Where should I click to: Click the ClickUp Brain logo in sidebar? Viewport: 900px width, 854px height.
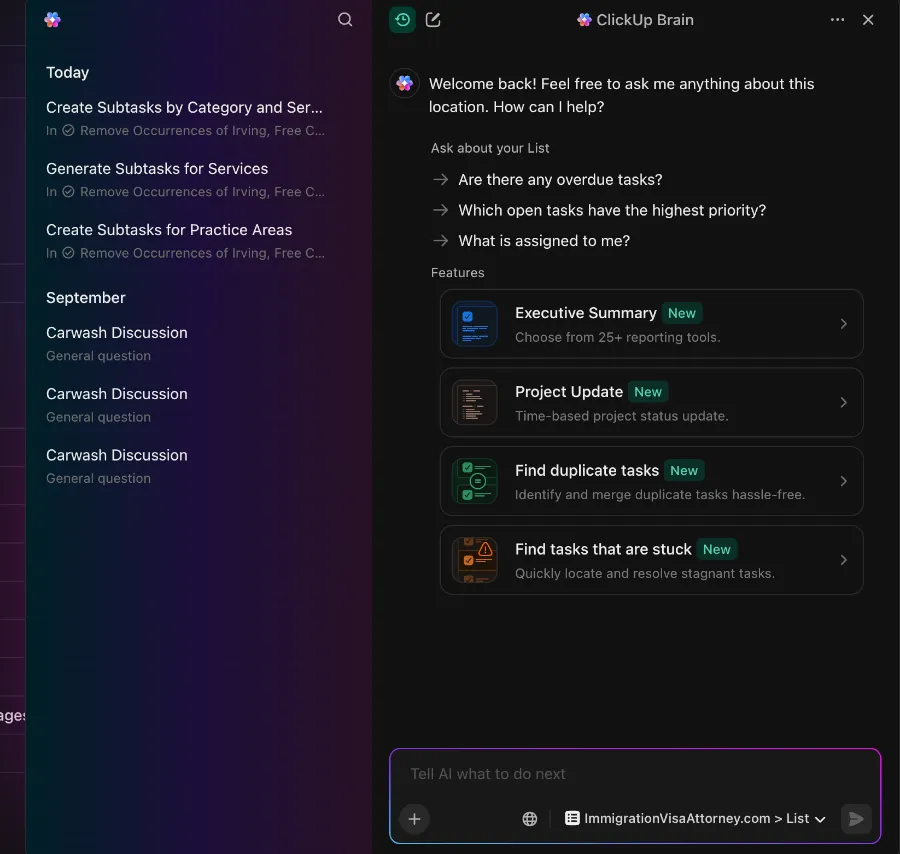pyautogui.click(x=53, y=20)
